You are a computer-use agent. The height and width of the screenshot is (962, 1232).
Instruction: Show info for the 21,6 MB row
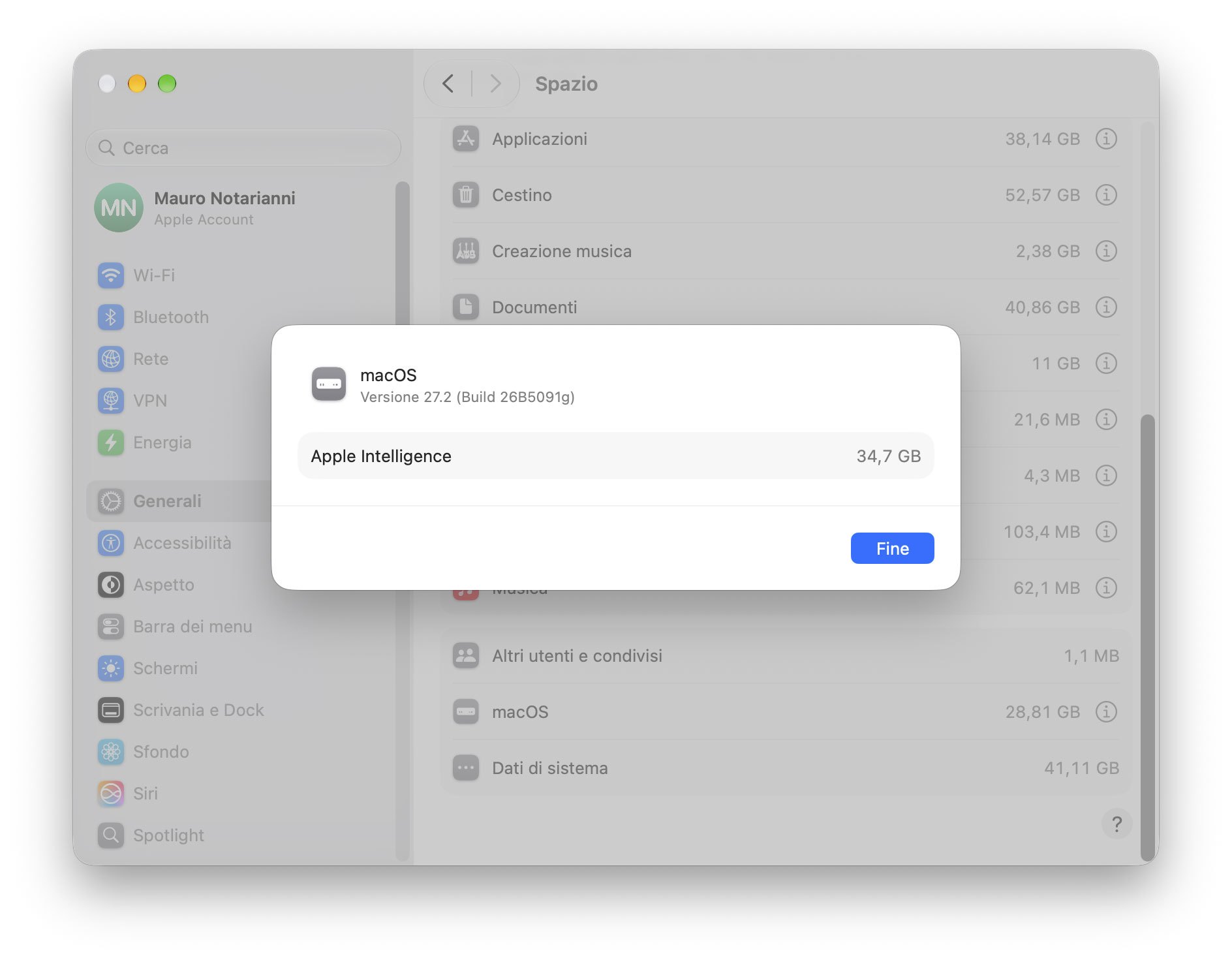(x=1106, y=420)
